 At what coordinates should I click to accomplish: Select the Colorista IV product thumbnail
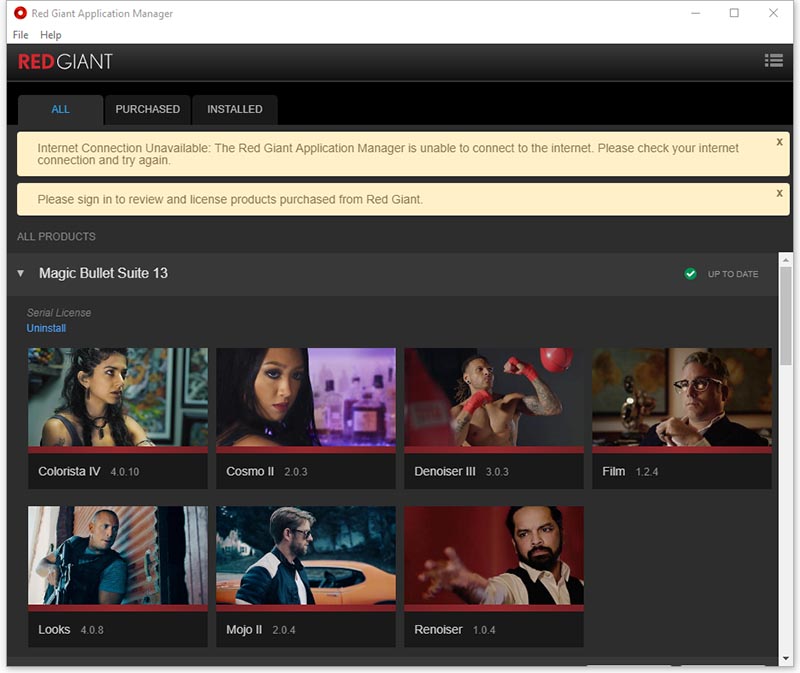118,398
